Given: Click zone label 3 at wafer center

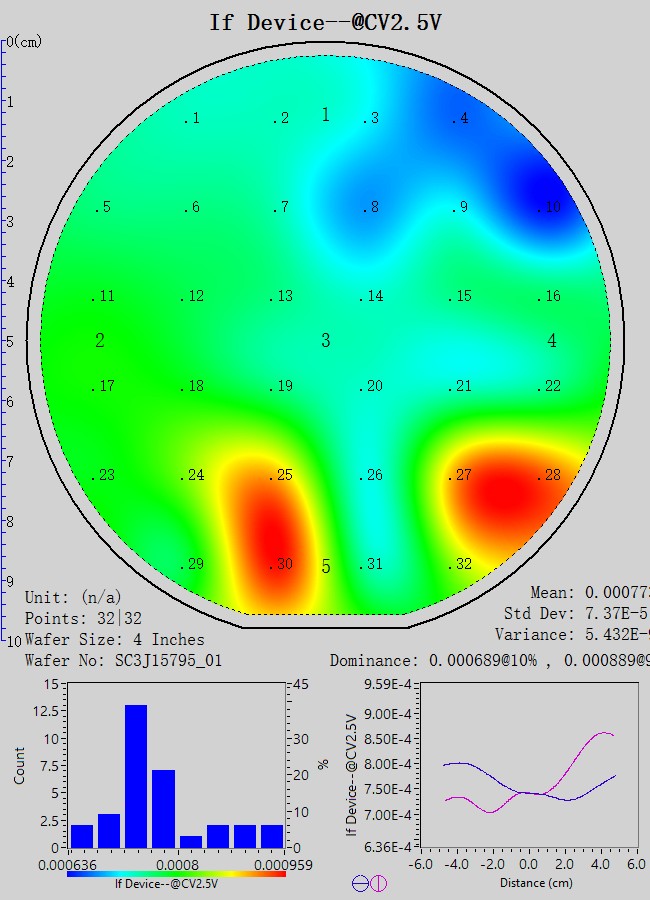Looking at the screenshot, I should coord(325,341).
